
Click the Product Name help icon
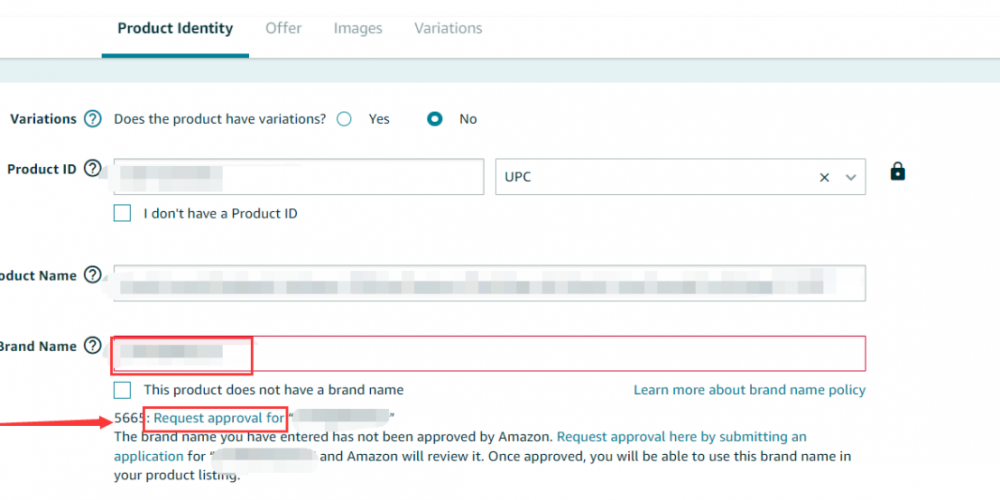coord(93,275)
